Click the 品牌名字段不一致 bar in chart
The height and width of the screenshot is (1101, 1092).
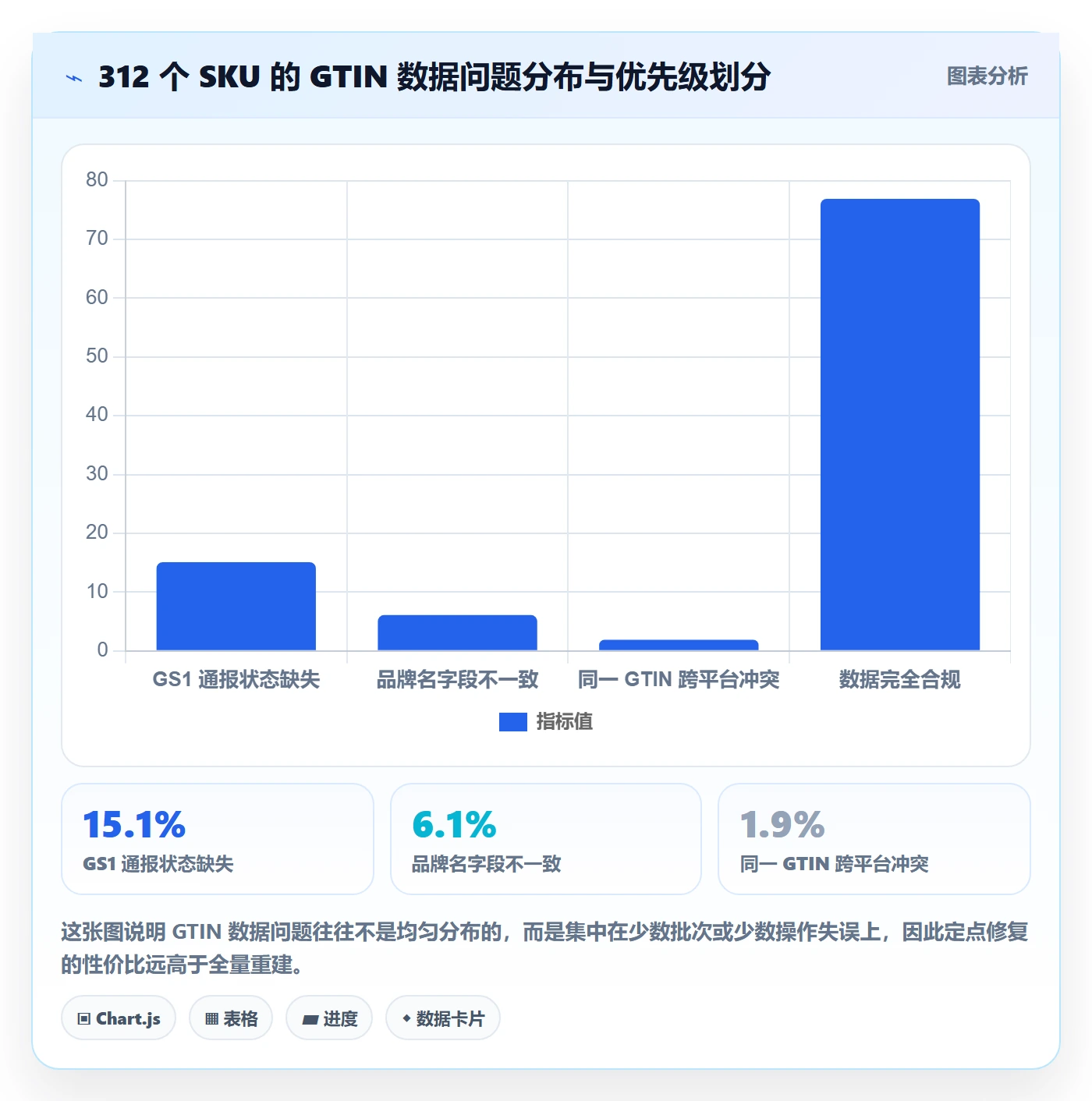point(457,632)
